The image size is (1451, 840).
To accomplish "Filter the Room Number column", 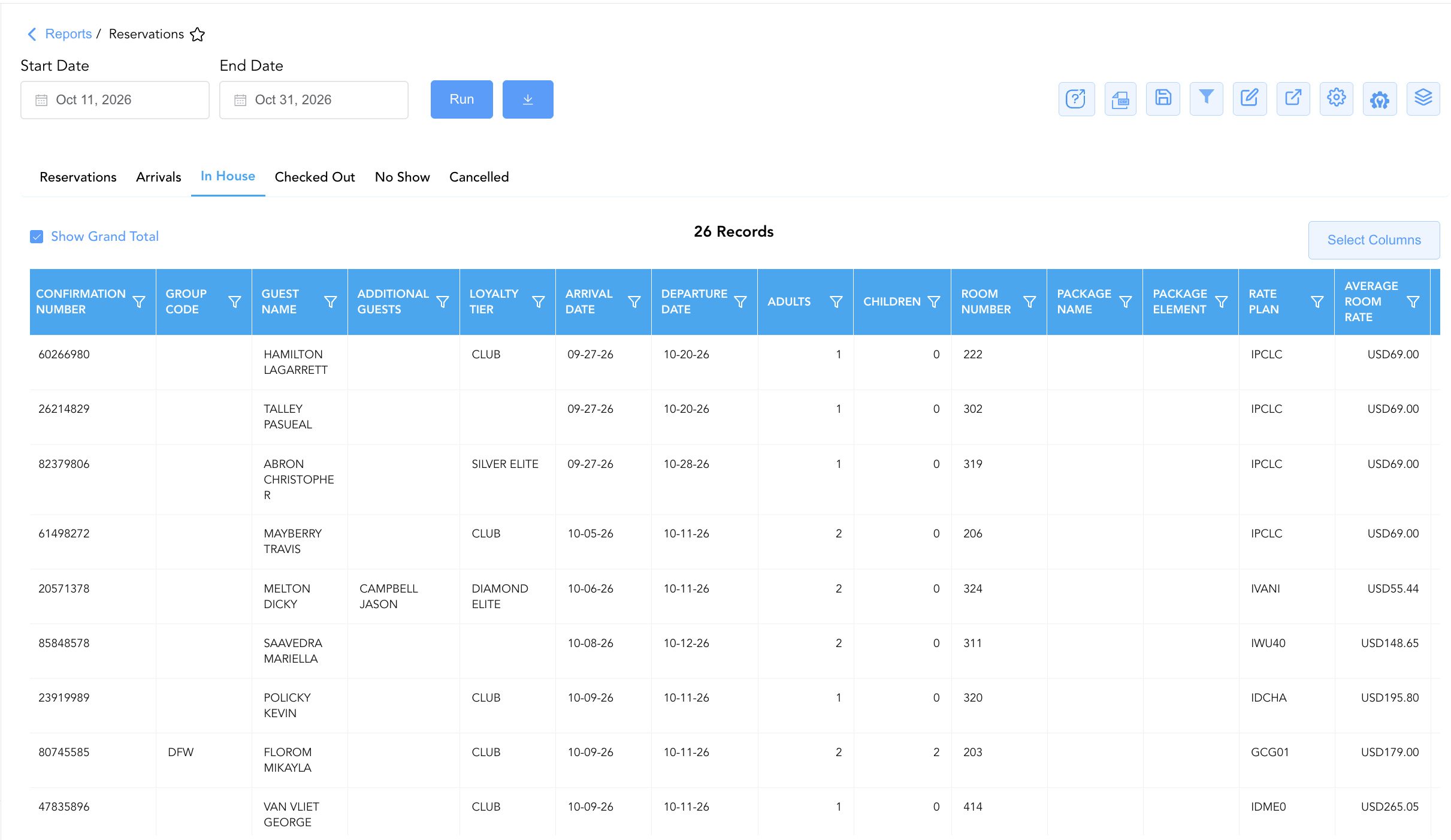I will [1030, 301].
